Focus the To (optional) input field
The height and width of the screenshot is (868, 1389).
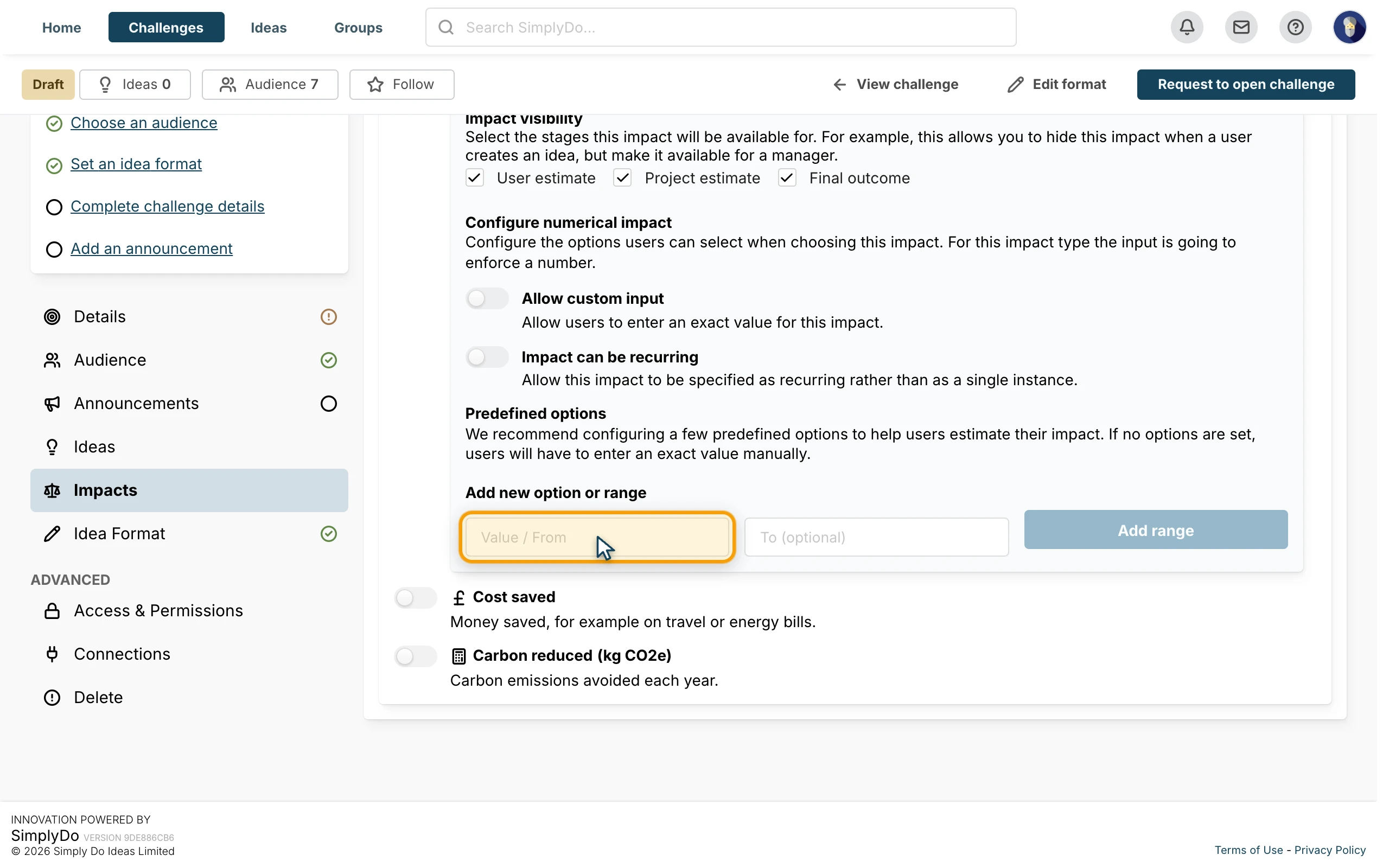876,537
